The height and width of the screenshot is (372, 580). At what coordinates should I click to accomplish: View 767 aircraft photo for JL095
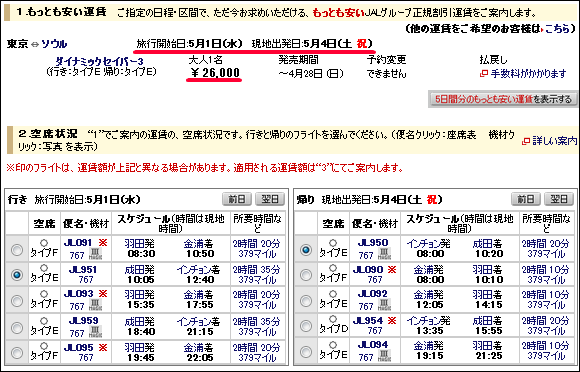85,358
